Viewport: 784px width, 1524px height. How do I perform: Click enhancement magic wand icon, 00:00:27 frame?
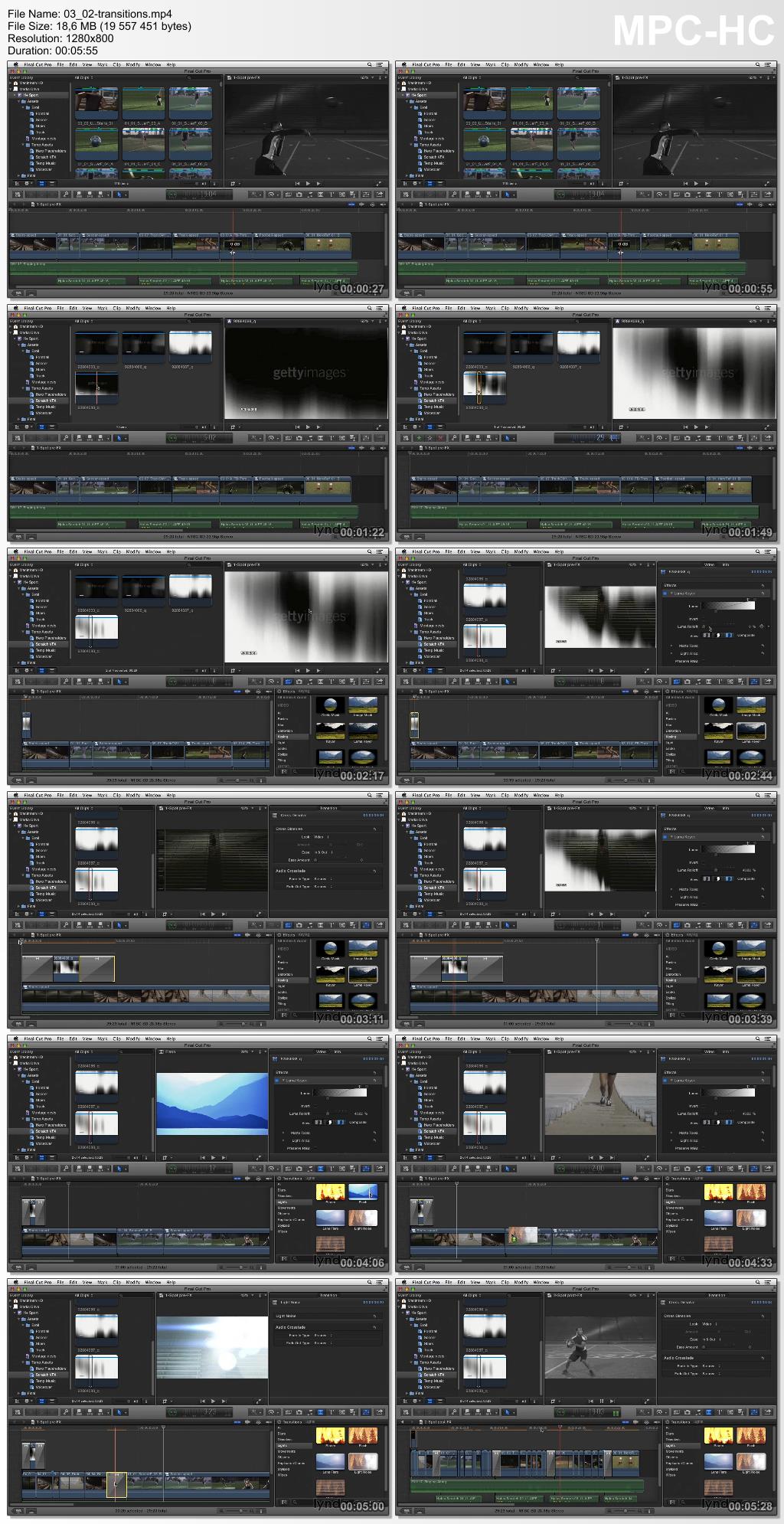click(x=254, y=195)
